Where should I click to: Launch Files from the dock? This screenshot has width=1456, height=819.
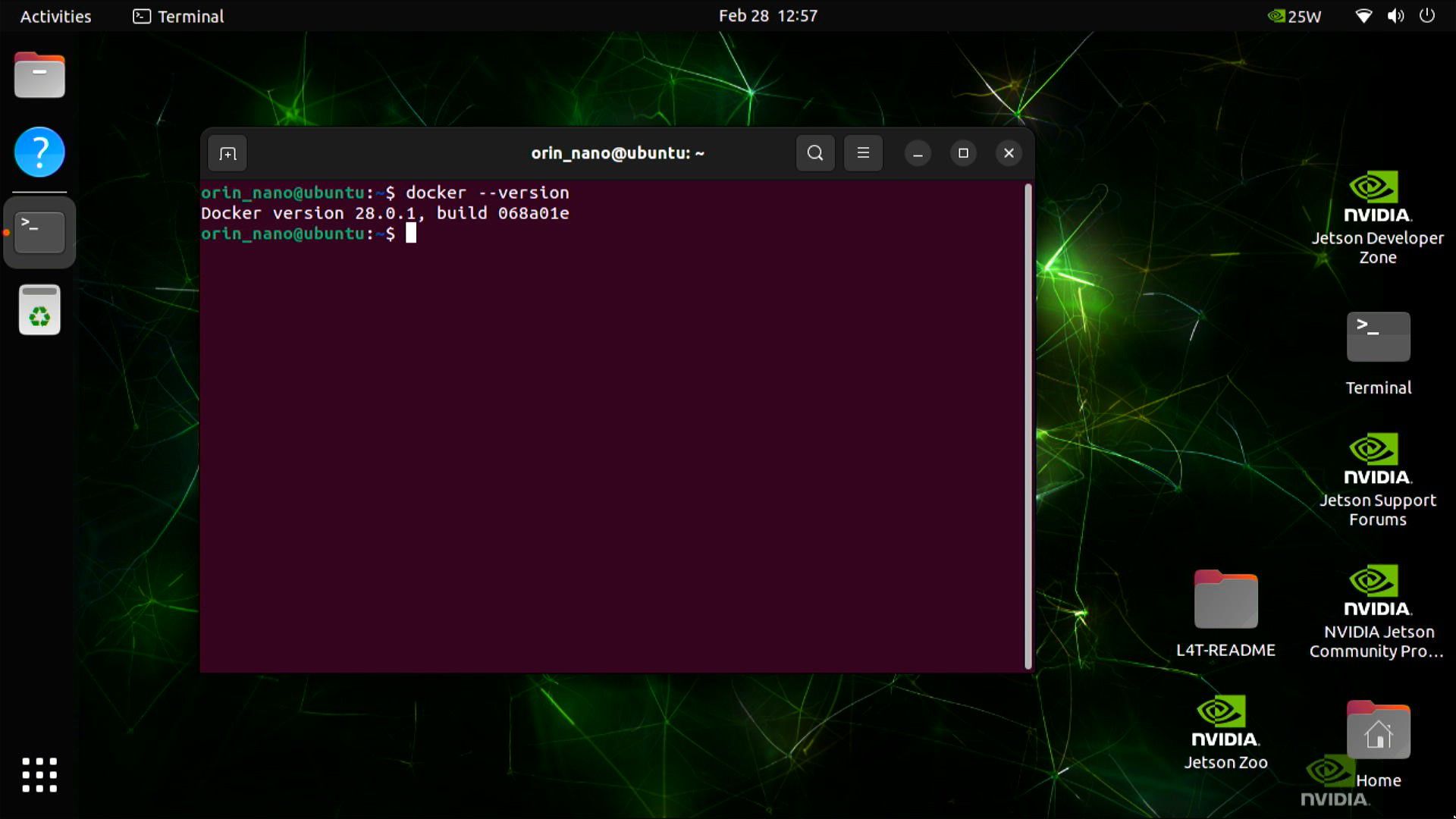click(x=39, y=75)
